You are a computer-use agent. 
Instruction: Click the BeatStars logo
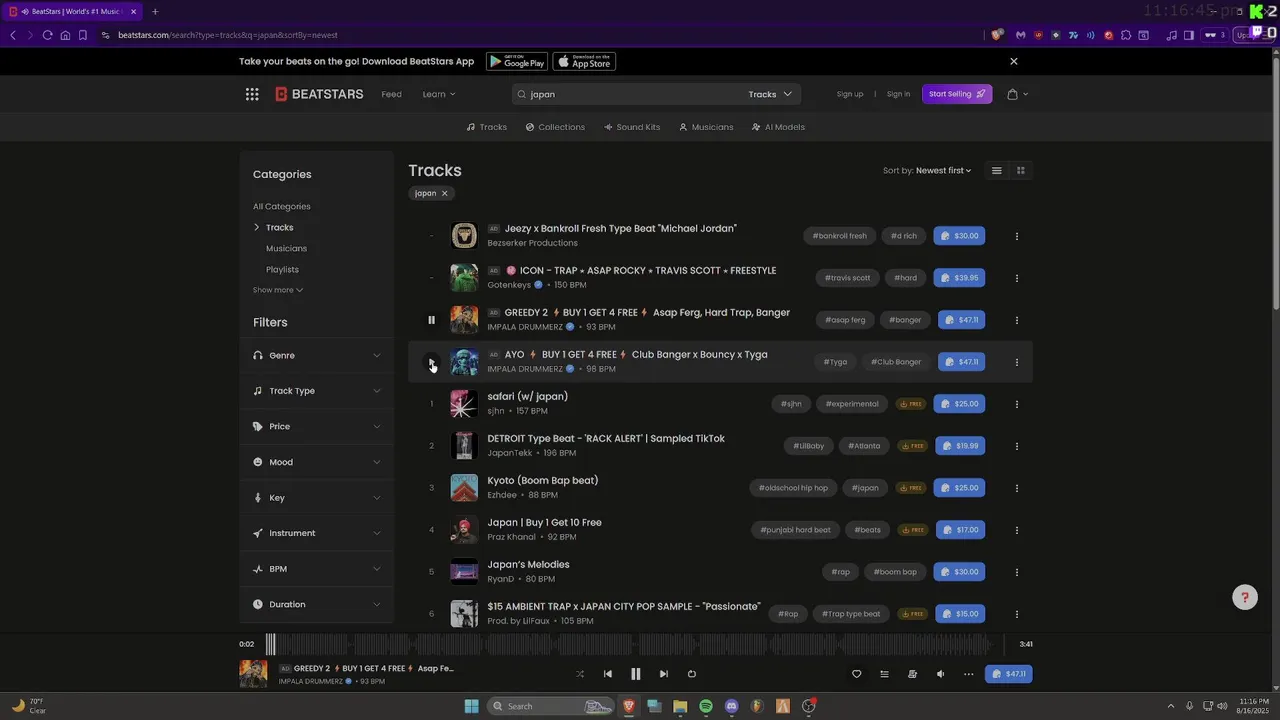pyautogui.click(x=319, y=94)
